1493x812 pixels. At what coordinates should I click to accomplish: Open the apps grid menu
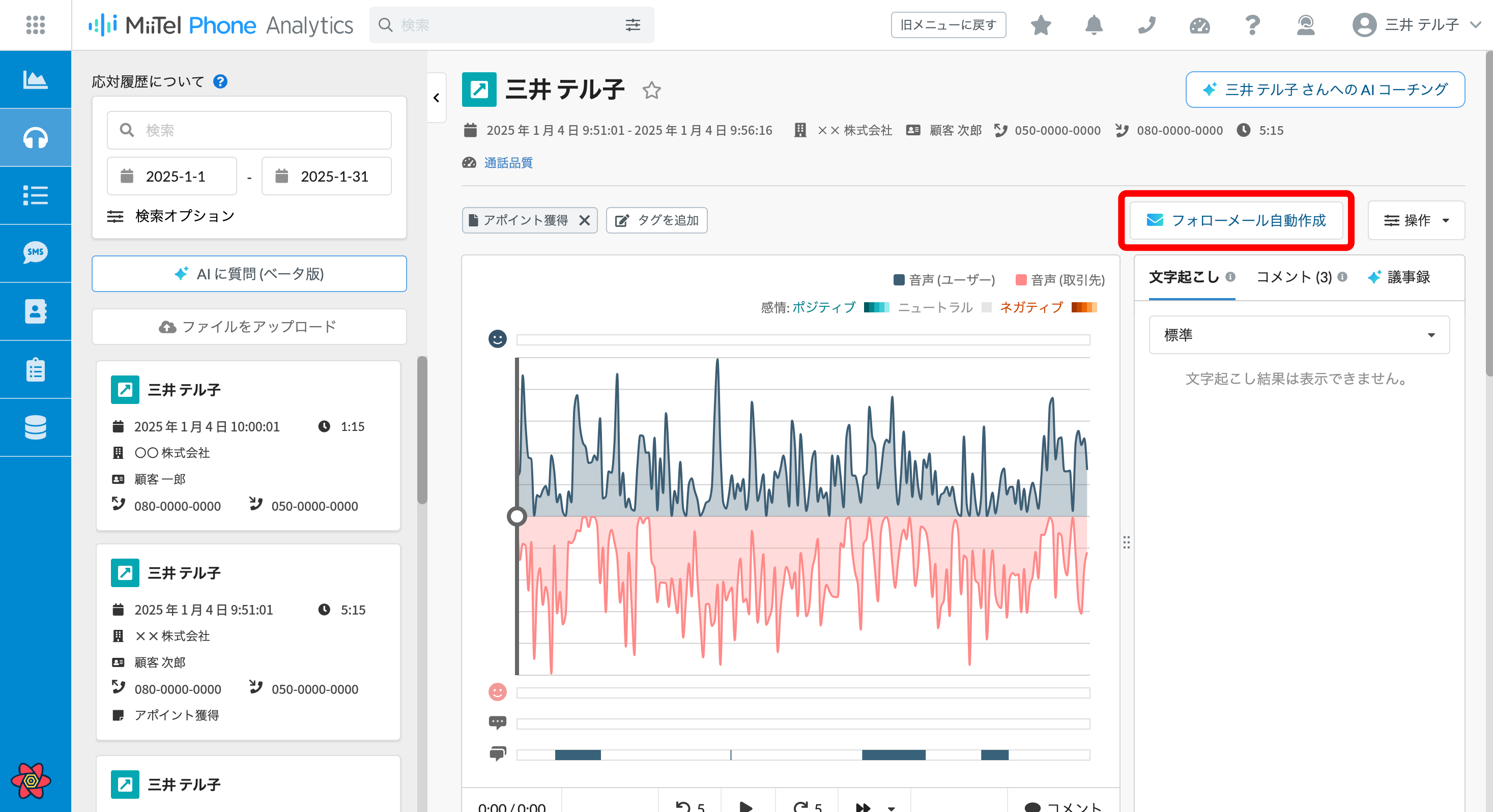coord(35,25)
